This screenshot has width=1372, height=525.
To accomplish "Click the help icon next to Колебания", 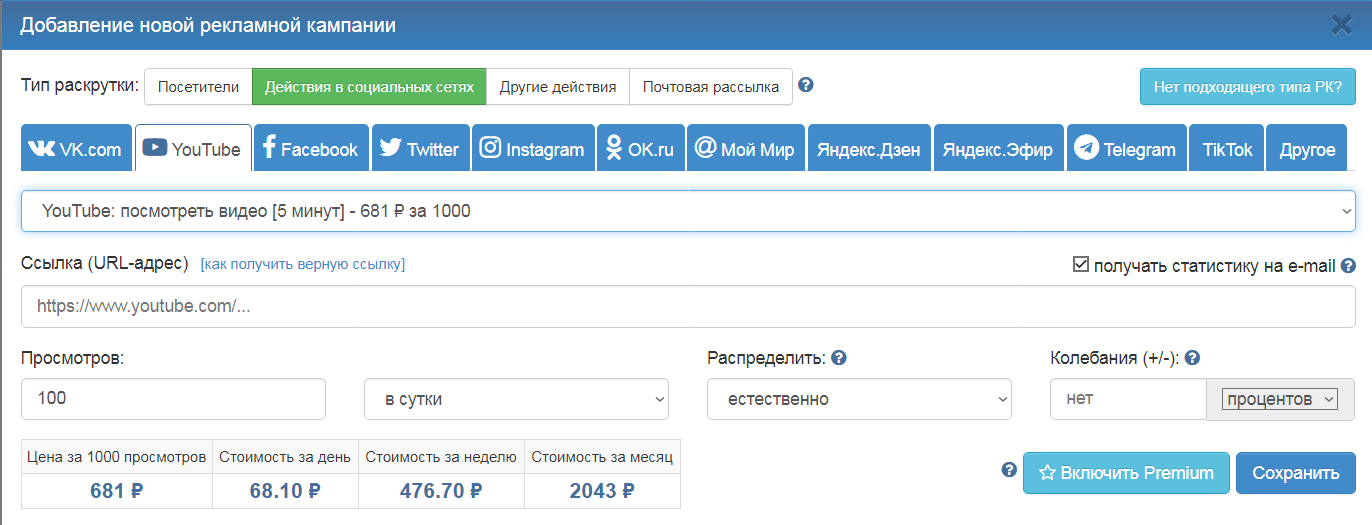I will pyautogui.click(x=1192, y=358).
